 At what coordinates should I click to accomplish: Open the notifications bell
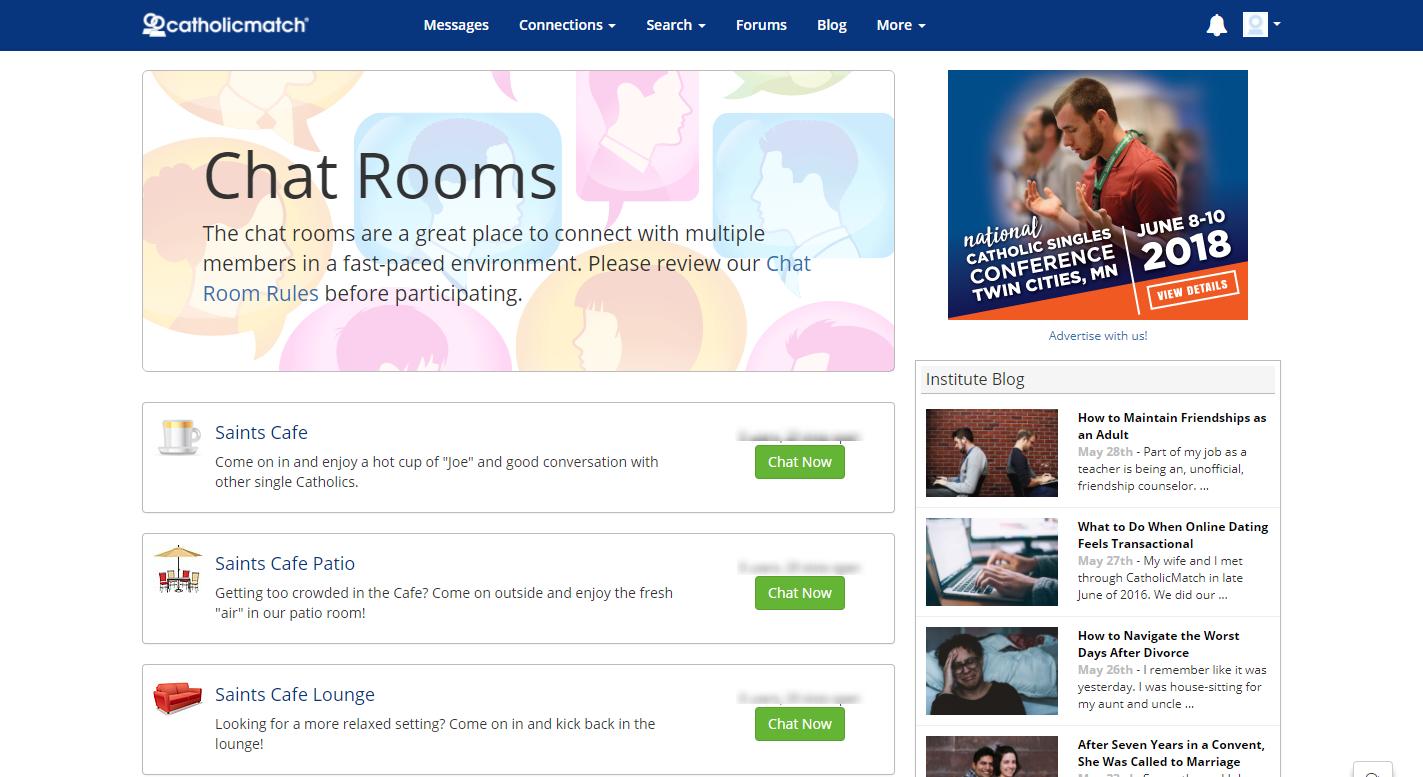tap(1216, 25)
